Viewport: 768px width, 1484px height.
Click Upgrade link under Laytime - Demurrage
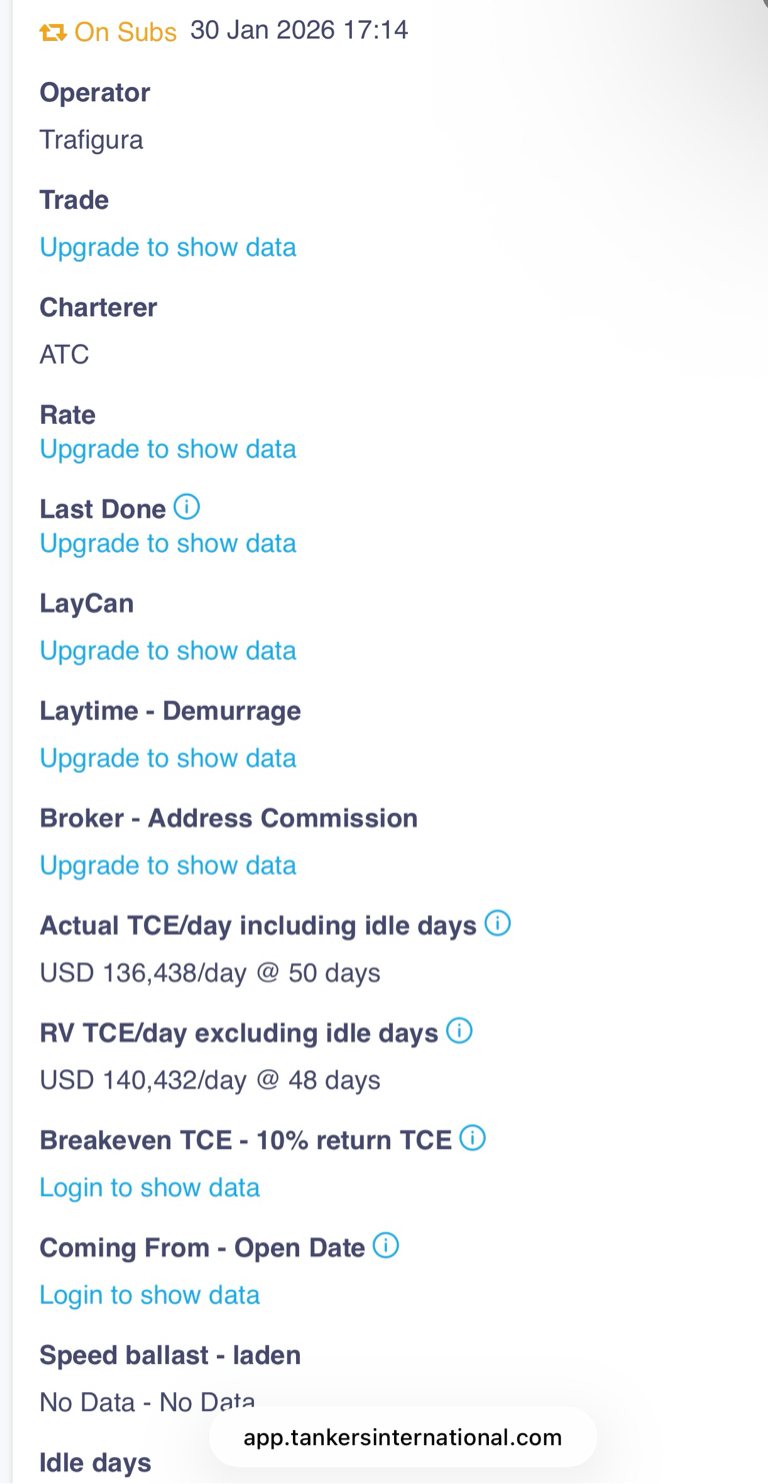(168, 758)
